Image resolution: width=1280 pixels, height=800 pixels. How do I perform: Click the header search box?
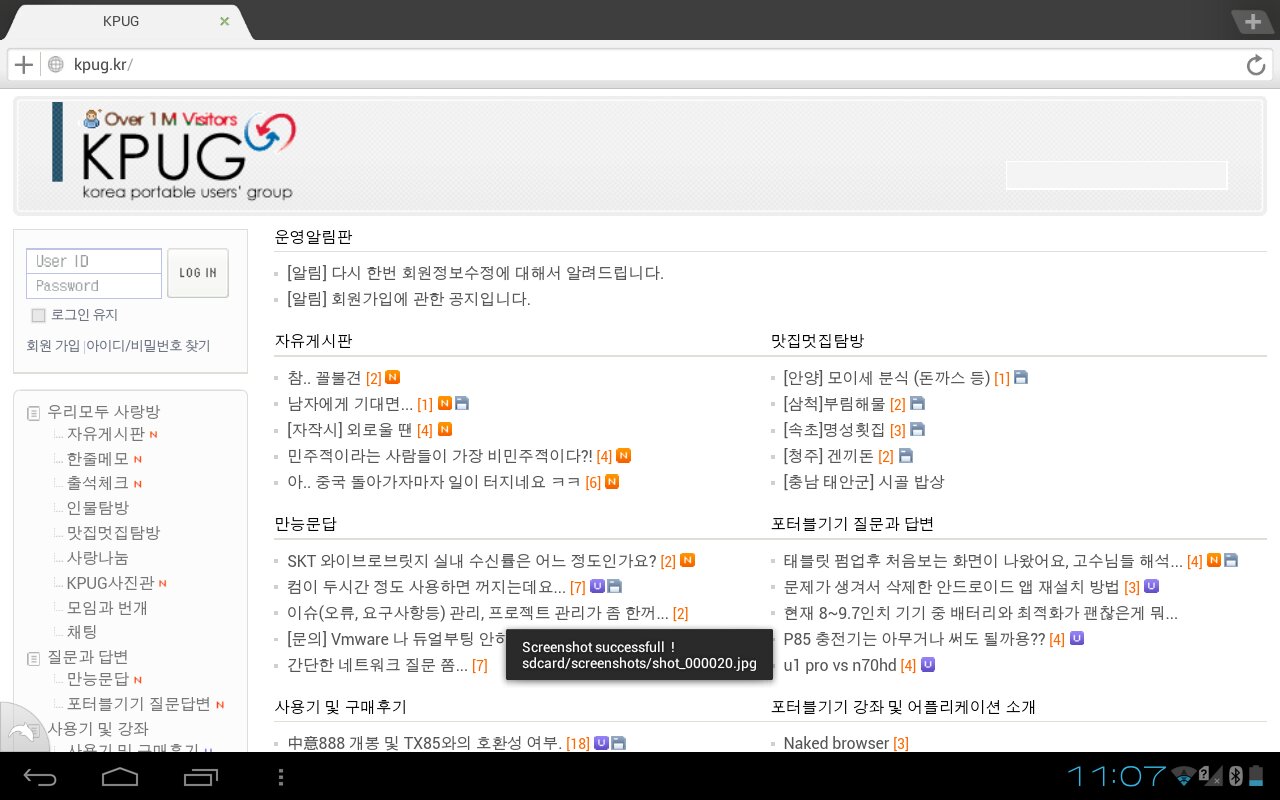point(1116,175)
